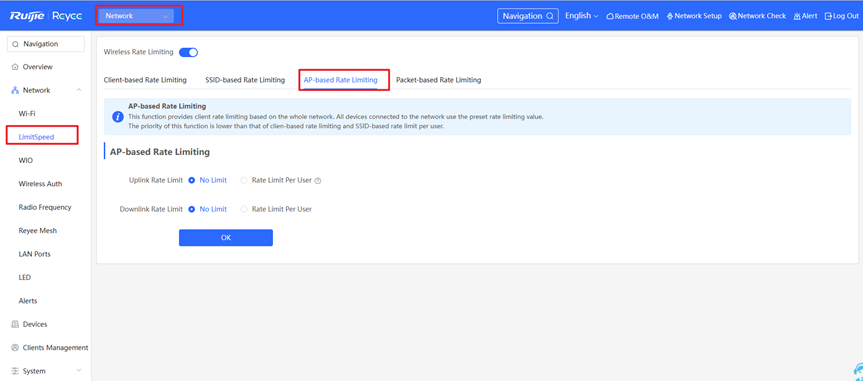Select No Limit for Uplink Rate Limit
Screen dimensions: 863x381
[207, 180]
